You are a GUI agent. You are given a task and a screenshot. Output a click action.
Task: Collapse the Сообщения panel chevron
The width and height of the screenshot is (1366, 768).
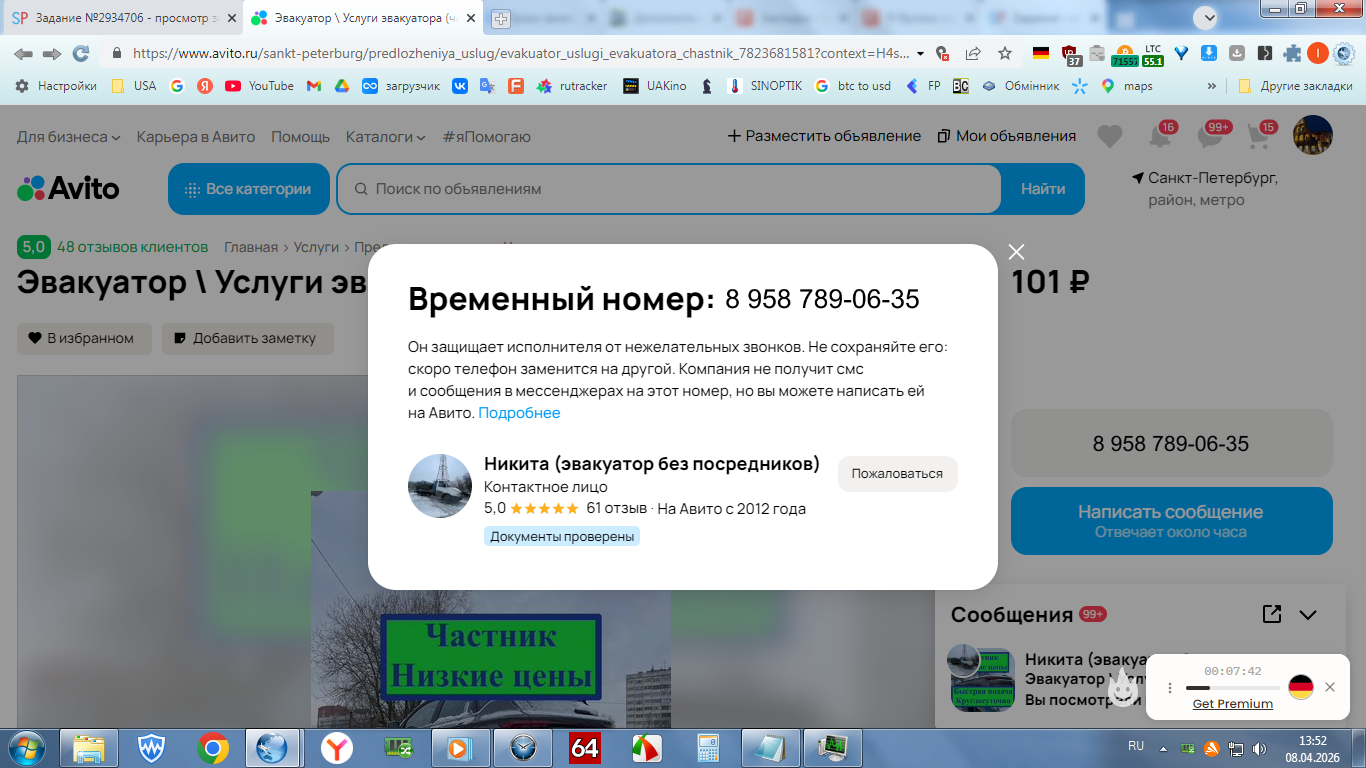point(1308,615)
